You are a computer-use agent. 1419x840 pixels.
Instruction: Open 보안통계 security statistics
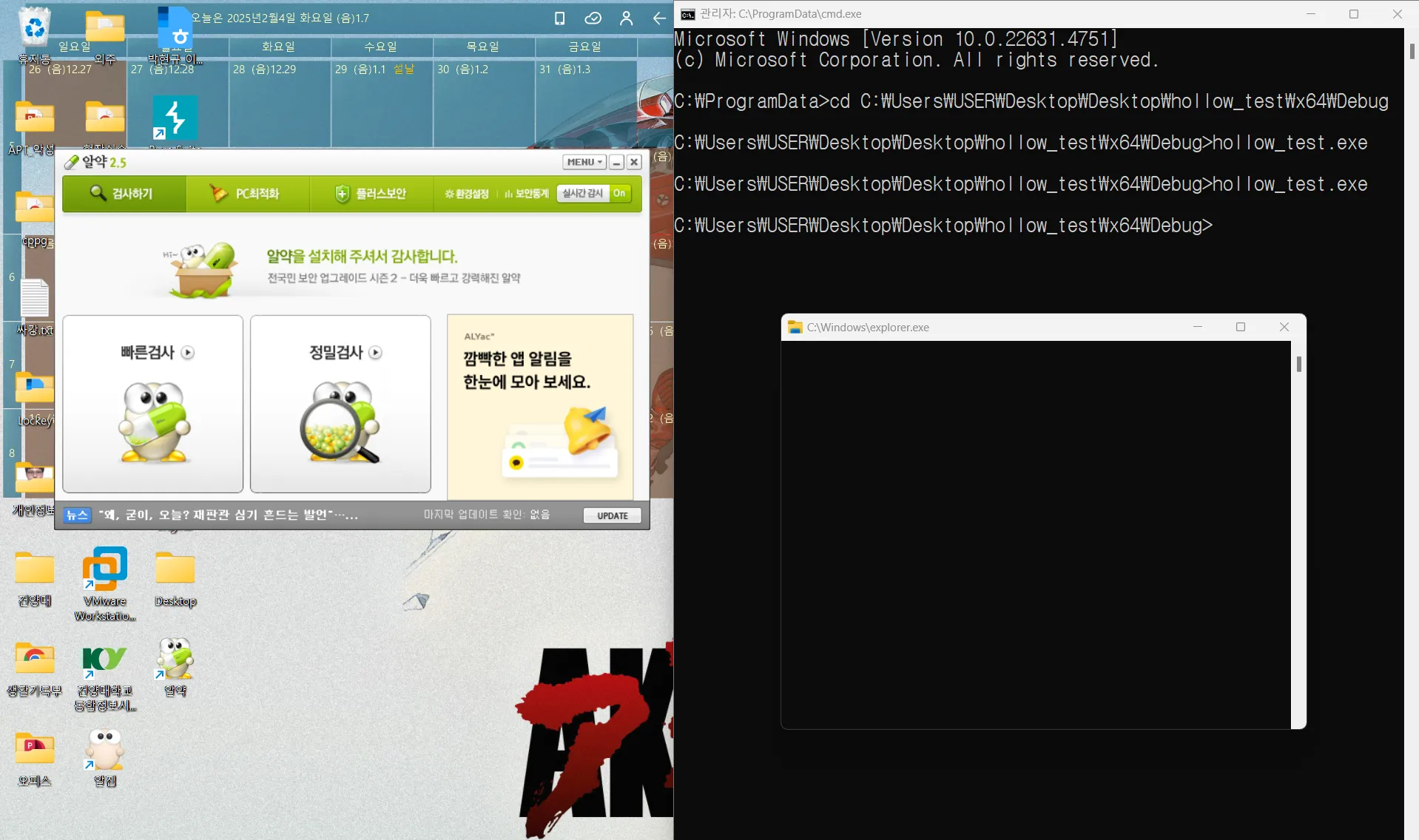(x=527, y=194)
